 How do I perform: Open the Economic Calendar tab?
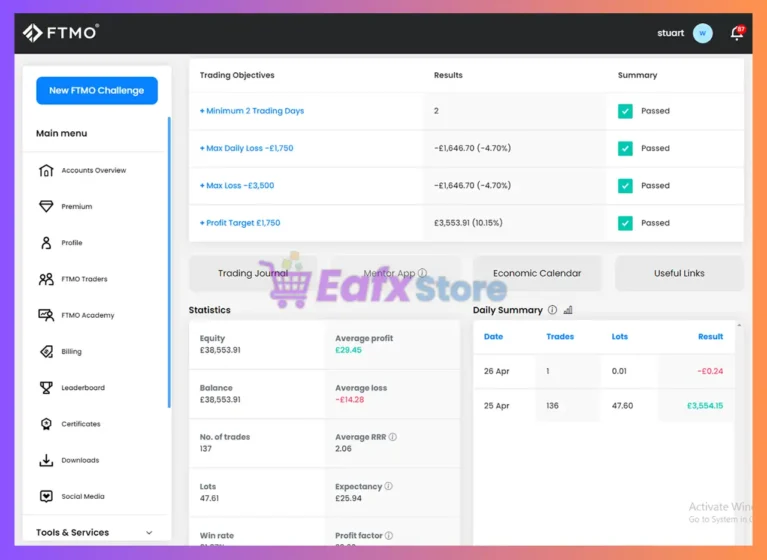[537, 273]
